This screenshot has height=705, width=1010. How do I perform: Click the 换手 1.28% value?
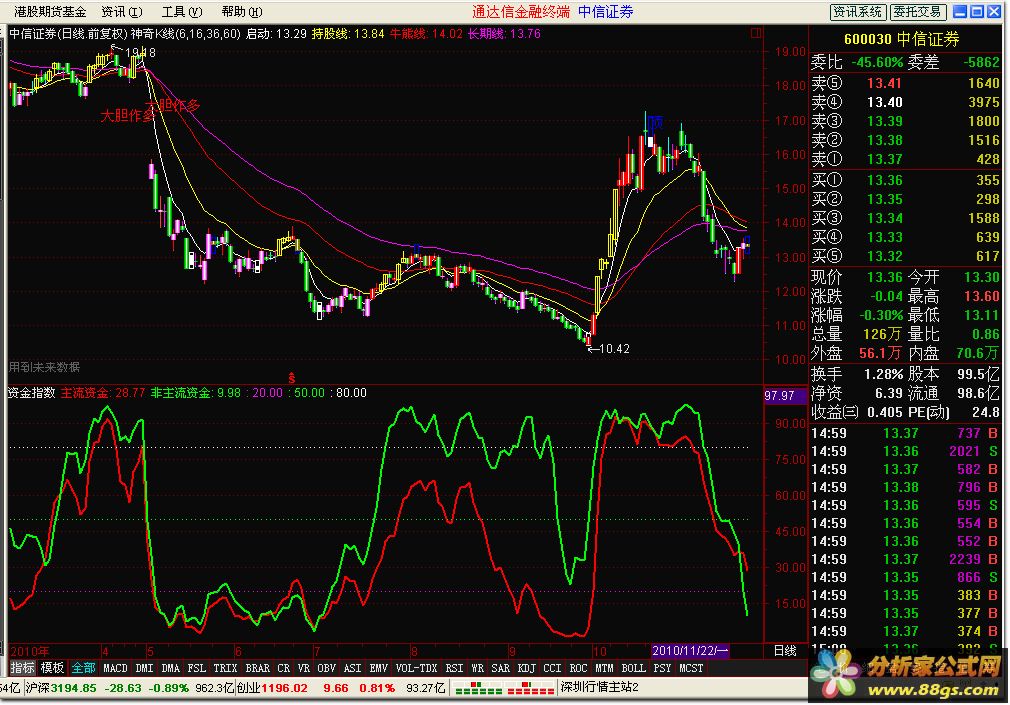[882, 374]
